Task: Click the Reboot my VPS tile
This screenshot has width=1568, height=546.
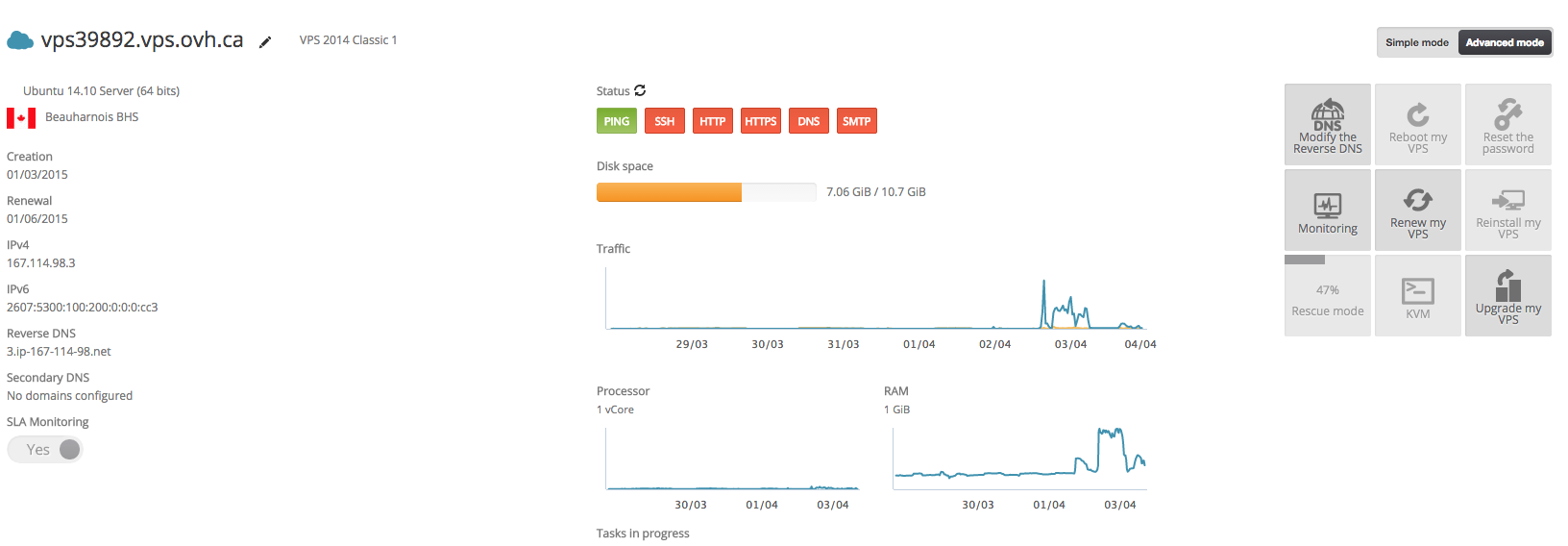Action: pyautogui.click(x=1417, y=125)
